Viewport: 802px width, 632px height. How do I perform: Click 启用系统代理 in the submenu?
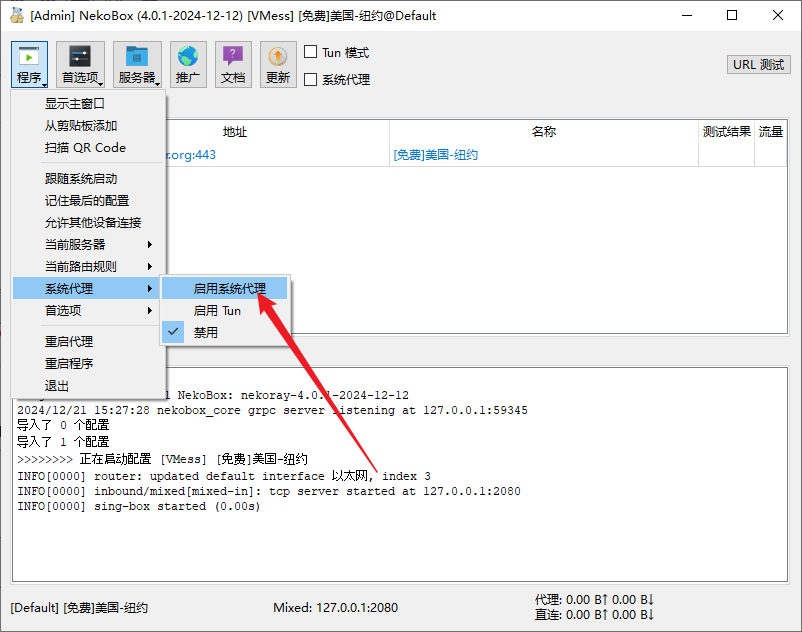pyautogui.click(x=225, y=288)
